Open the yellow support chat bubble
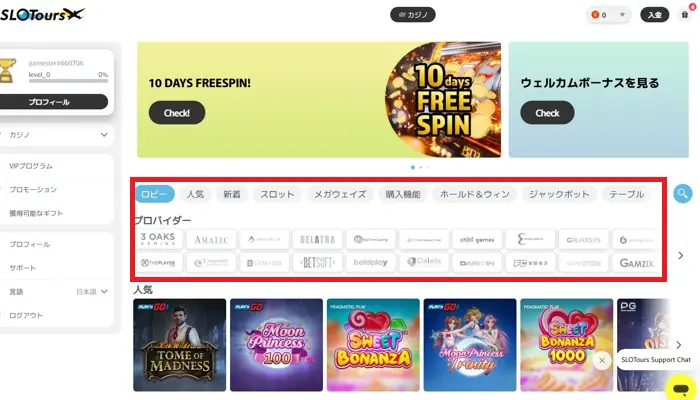This screenshot has height=400, width=700. [x=681, y=388]
